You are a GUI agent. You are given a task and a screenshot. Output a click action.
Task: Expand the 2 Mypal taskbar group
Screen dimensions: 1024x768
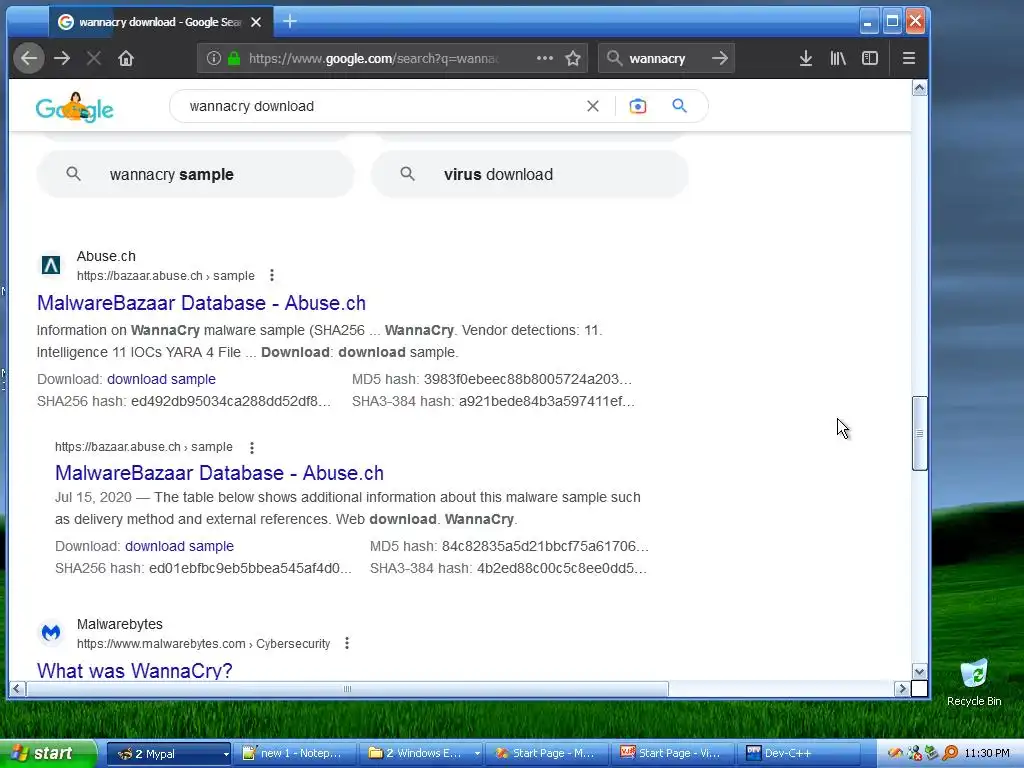pyautogui.click(x=168, y=753)
